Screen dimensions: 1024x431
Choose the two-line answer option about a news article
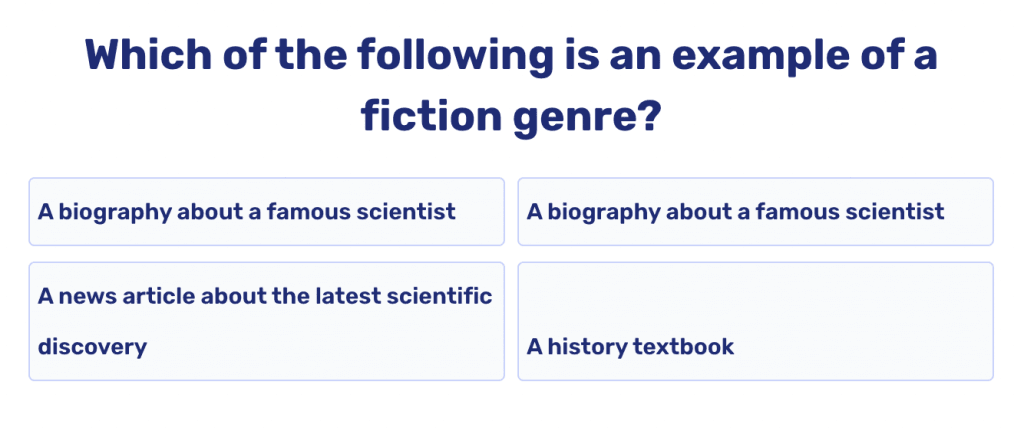[x=266, y=321]
